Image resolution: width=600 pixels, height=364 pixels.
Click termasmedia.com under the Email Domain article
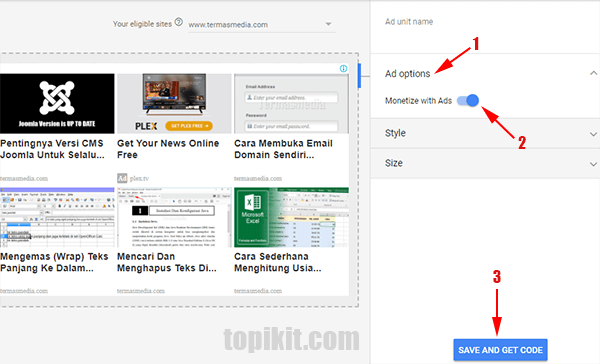(258, 178)
